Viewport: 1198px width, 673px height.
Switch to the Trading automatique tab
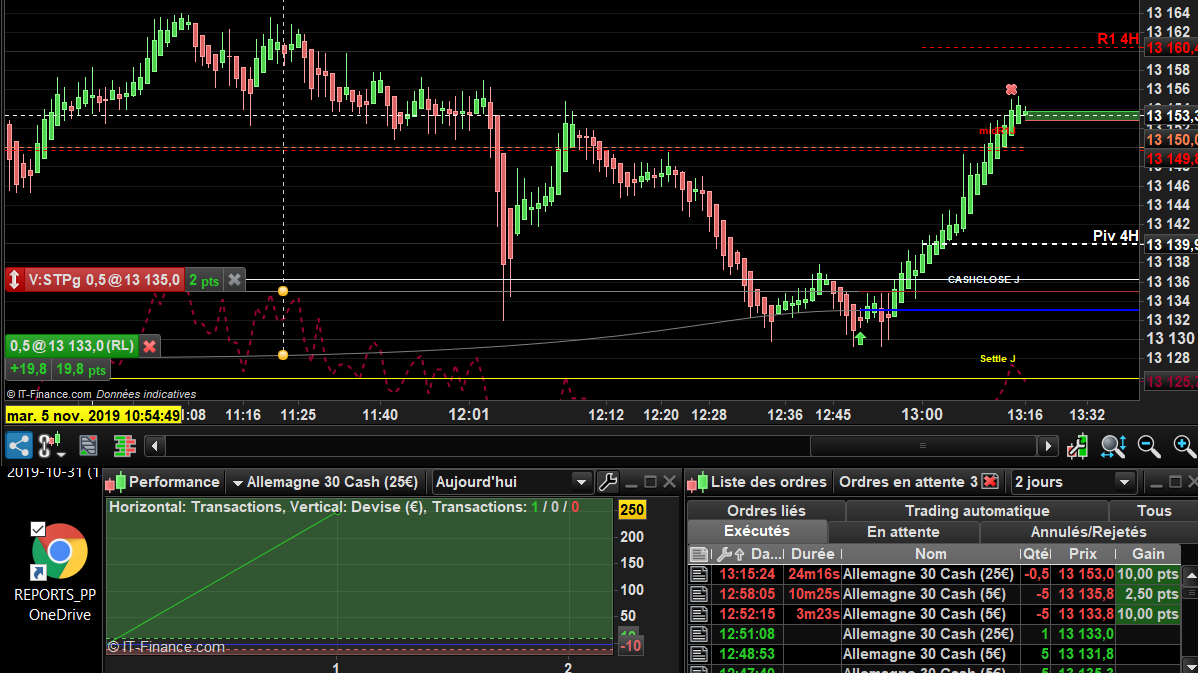coord(976,510)
